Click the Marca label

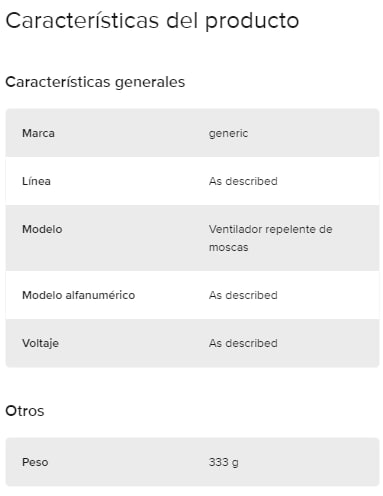pos(38,133)
